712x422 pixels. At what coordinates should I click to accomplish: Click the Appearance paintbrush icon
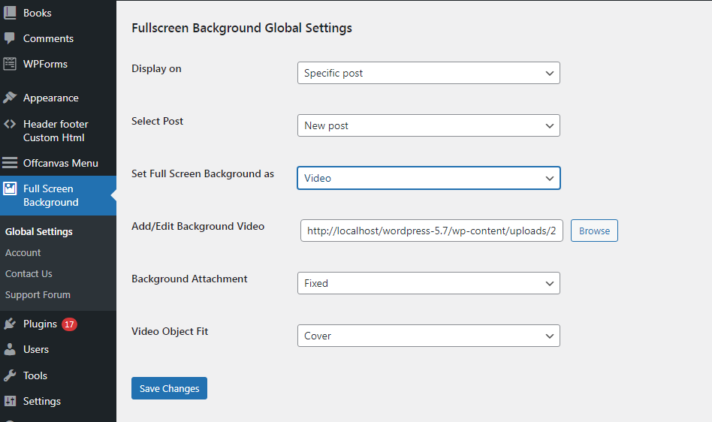[10, 98]
